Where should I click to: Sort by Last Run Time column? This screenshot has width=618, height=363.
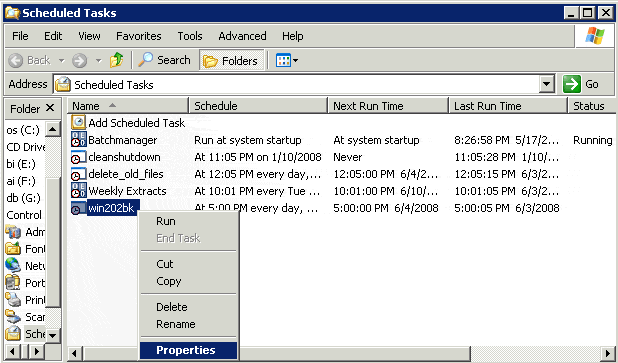pyautogui.click(x=508, y=106)
